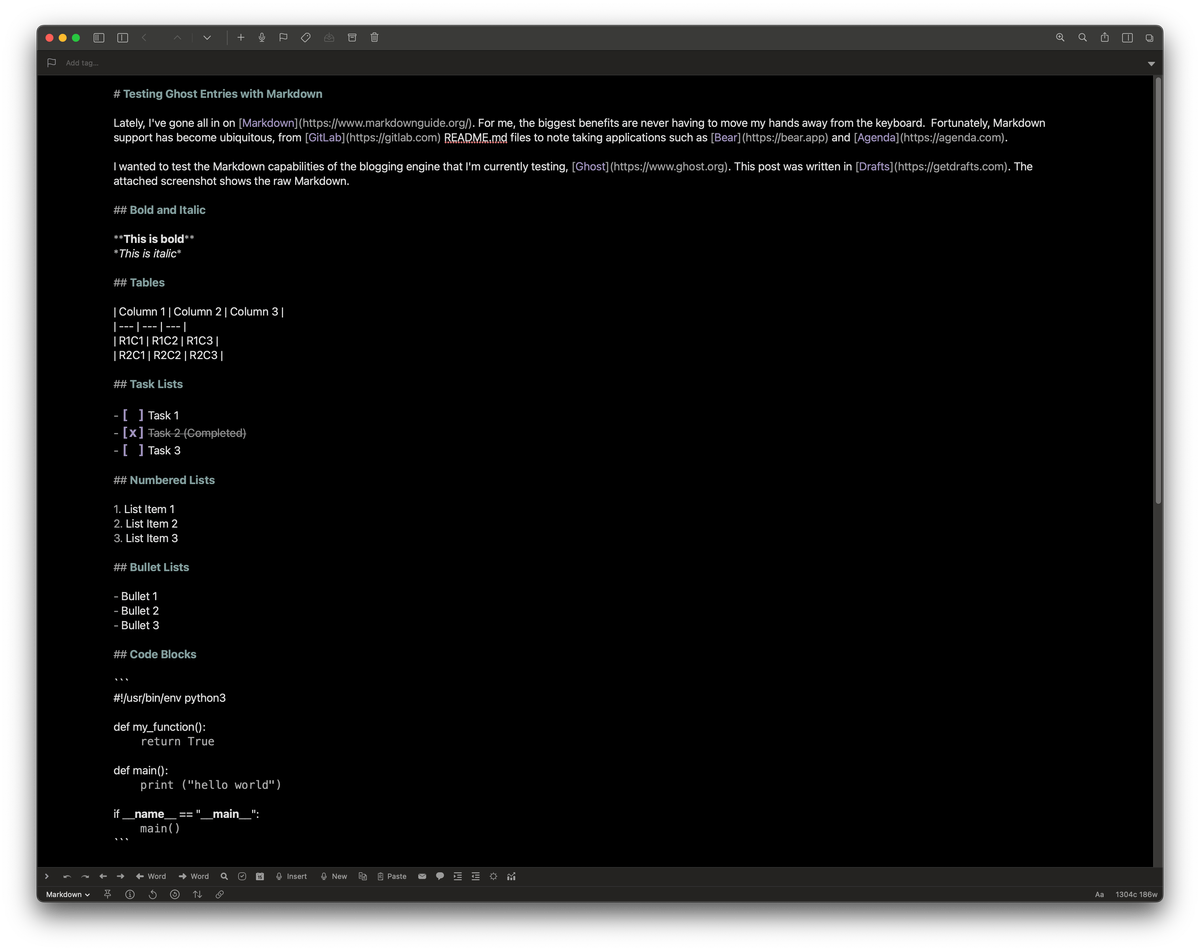Expand the tag suggestions with the arrow

tap(1150, 62)
